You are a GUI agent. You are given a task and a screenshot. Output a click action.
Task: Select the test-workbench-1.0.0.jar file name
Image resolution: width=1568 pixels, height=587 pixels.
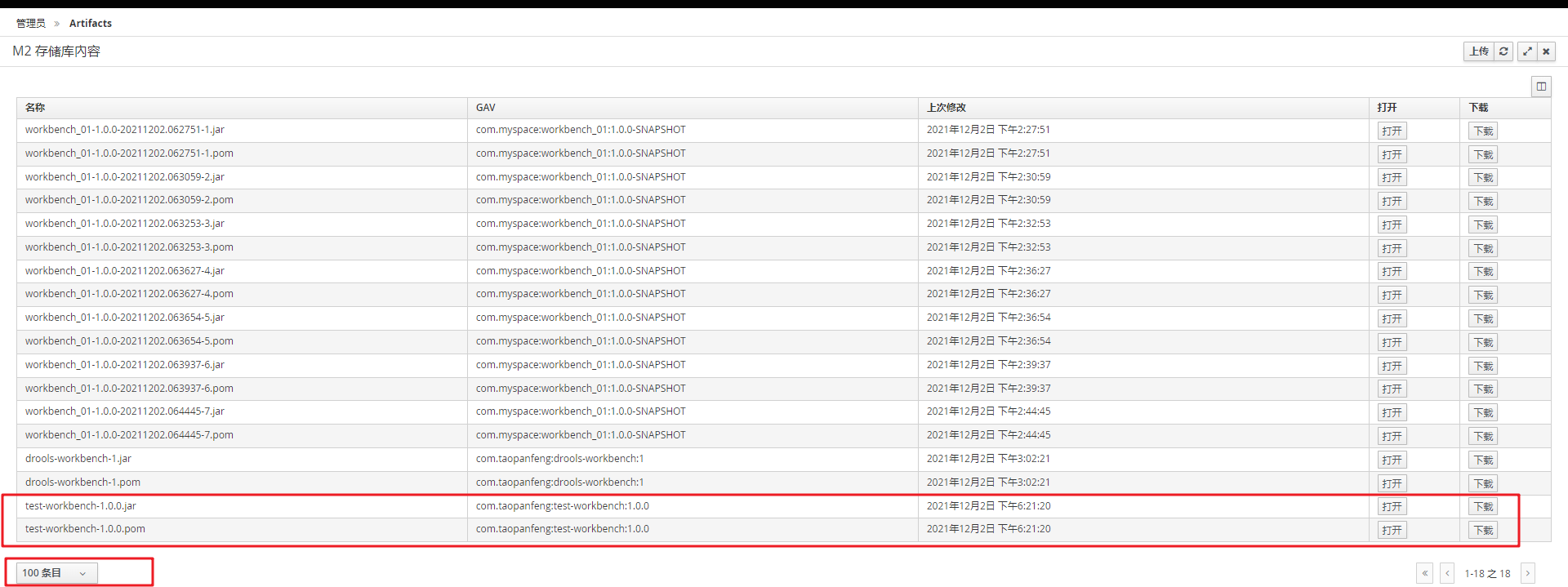click(x=81, y=506)
